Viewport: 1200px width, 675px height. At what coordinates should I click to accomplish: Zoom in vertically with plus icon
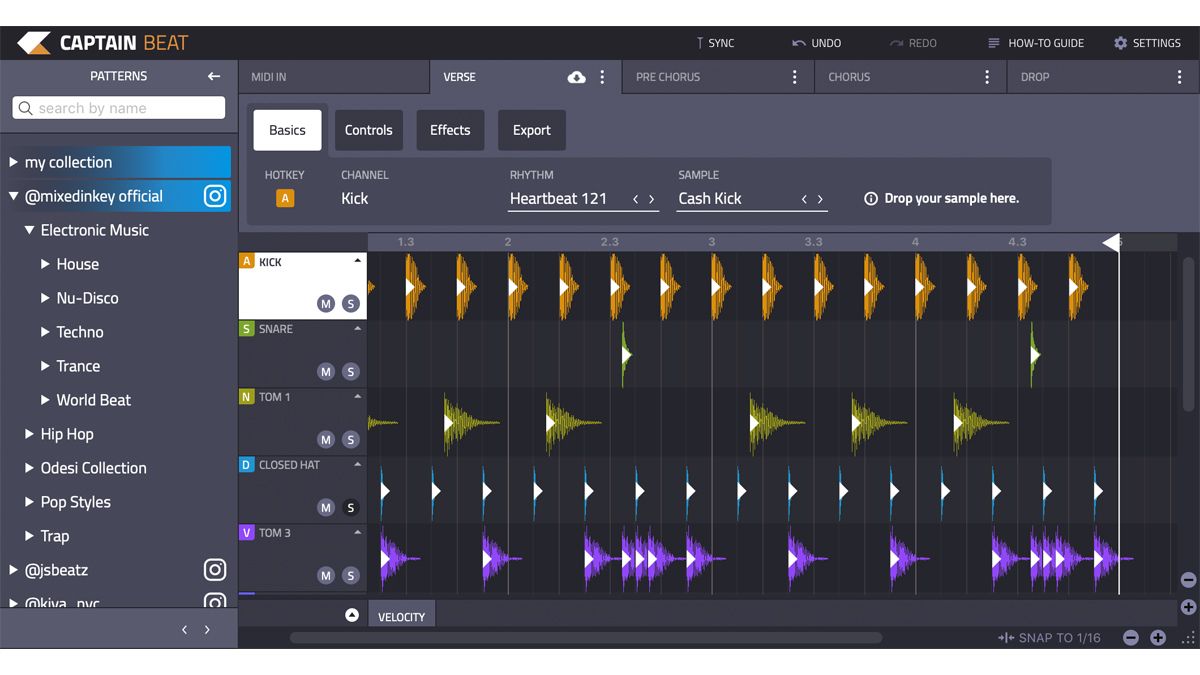pos(1188,607)
